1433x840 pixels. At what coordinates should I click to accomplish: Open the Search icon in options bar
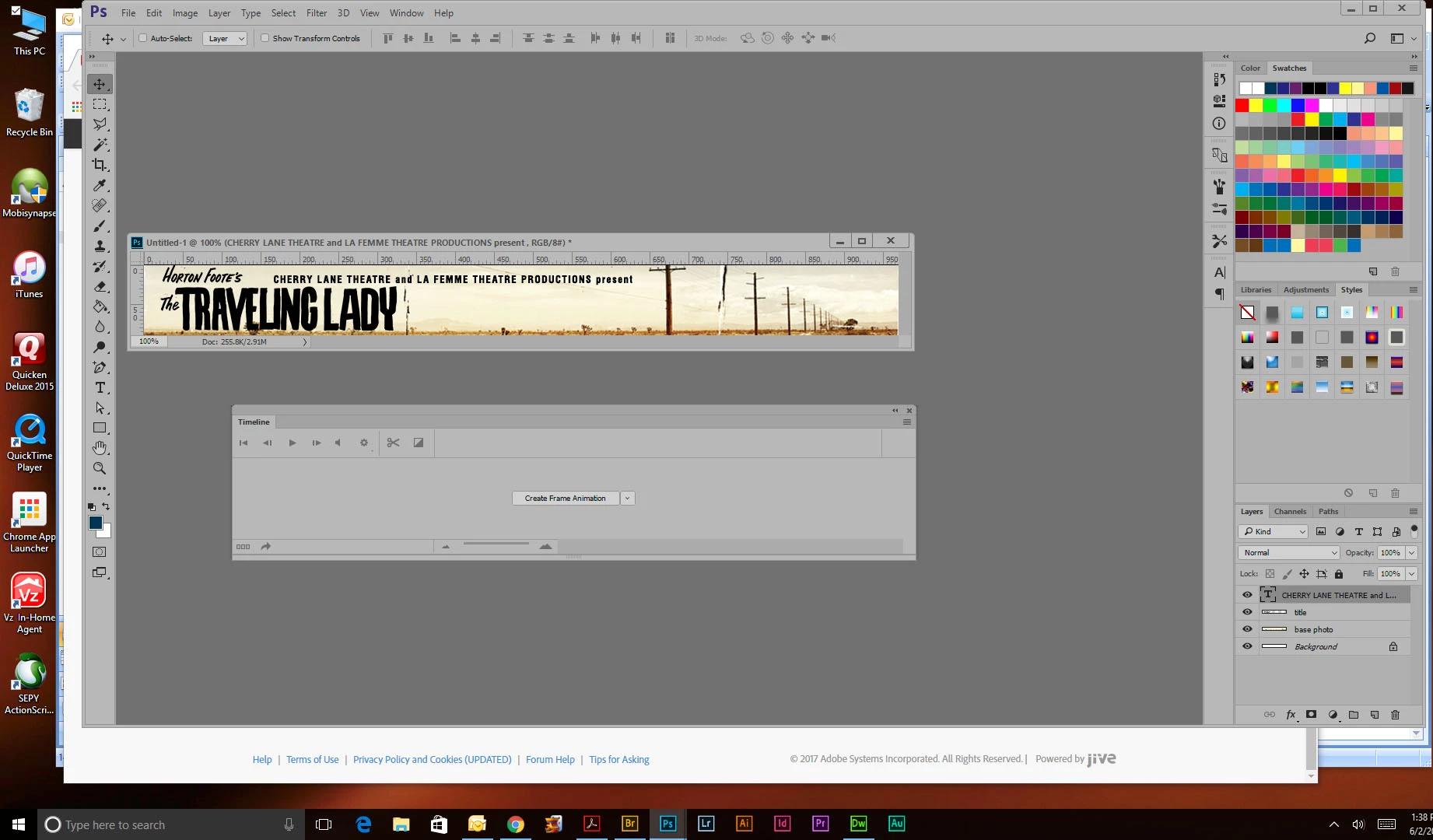coord(1370,38)
